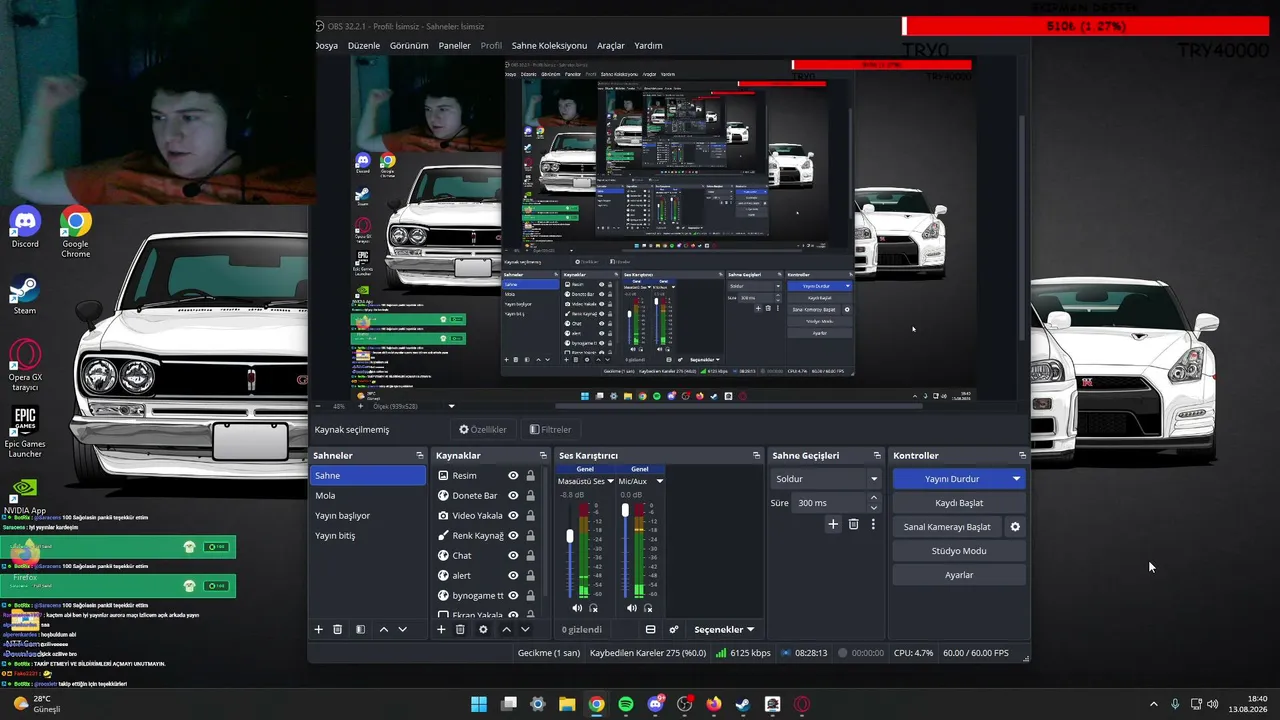Start virtual camera with Sanal Kamerayı Başlat
The width and height of the screenshot is (1280, 720).
click(947, 527)
